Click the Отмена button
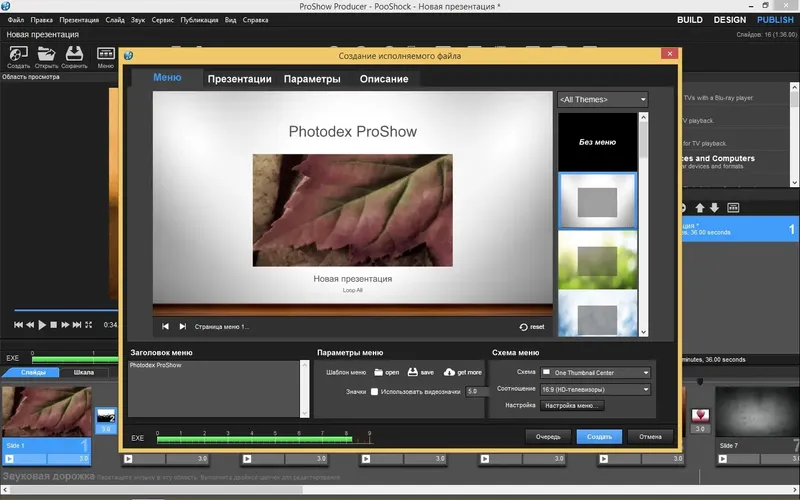The height and width of the screenshot is (500, 800). [x=650, y=437]
